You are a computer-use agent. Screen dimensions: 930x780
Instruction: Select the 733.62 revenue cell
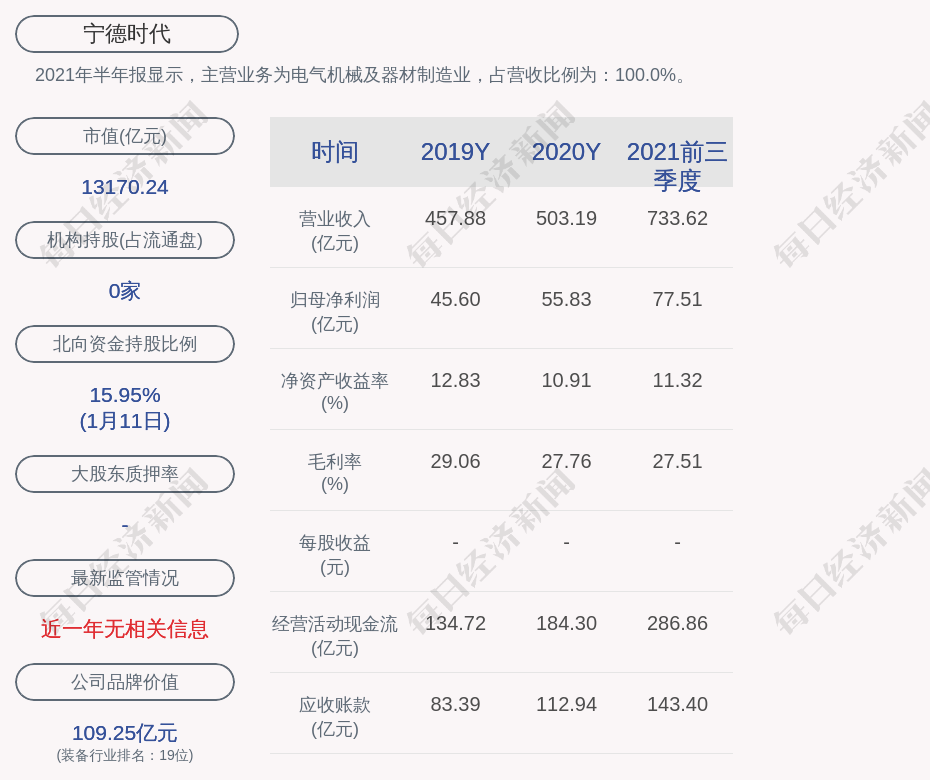(677, 218)
